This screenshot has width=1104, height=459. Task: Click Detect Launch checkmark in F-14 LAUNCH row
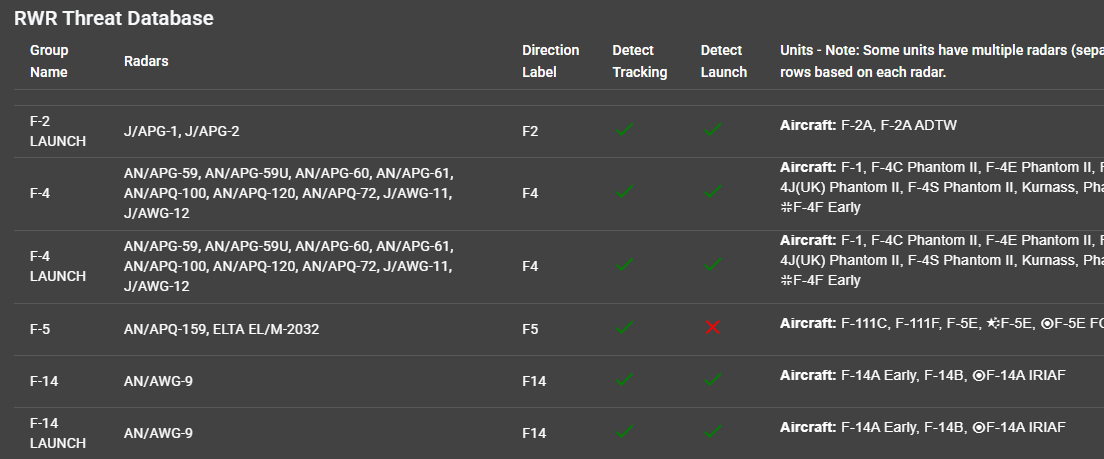(x=713, y=431)
